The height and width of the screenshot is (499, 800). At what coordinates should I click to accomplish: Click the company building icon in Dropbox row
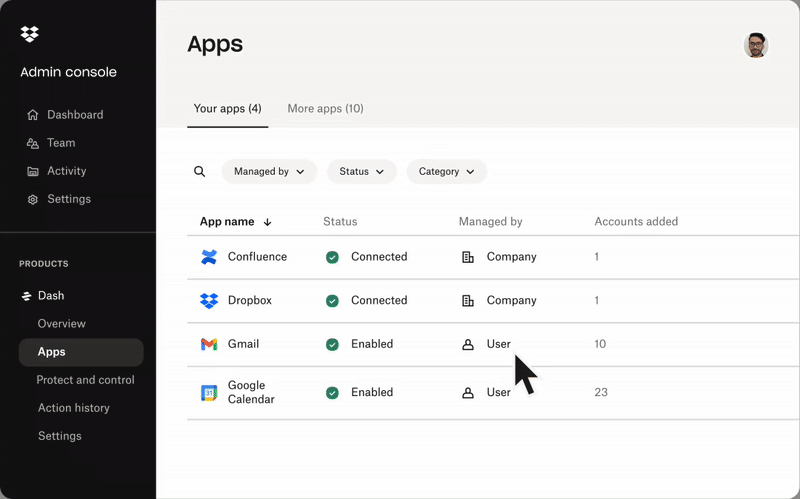coord(468,301)
